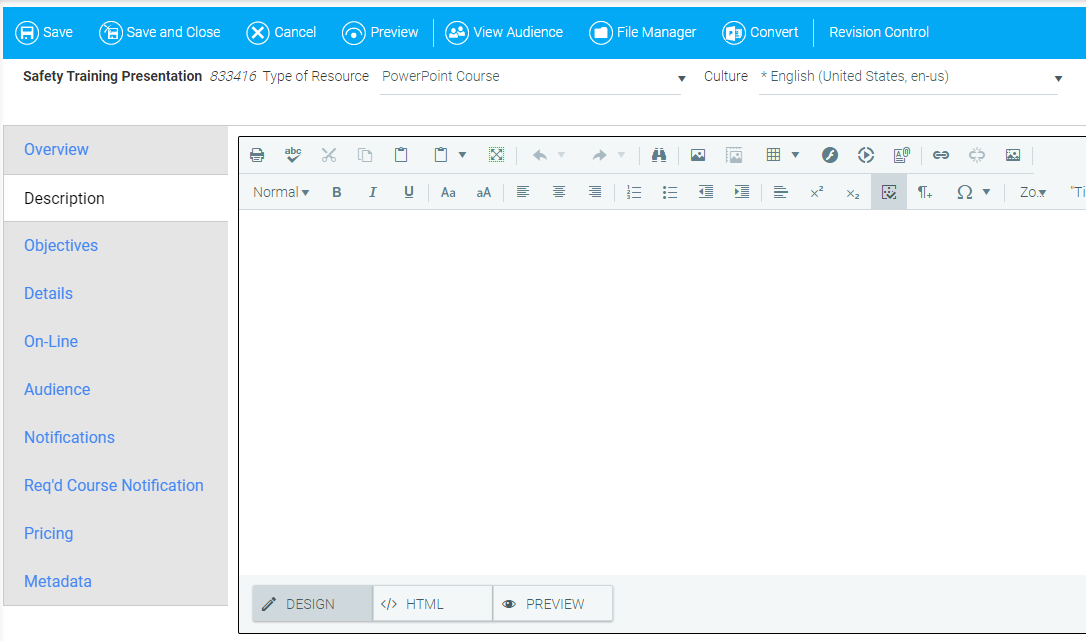Click the numbered list icon

click(x=634, y=192)
